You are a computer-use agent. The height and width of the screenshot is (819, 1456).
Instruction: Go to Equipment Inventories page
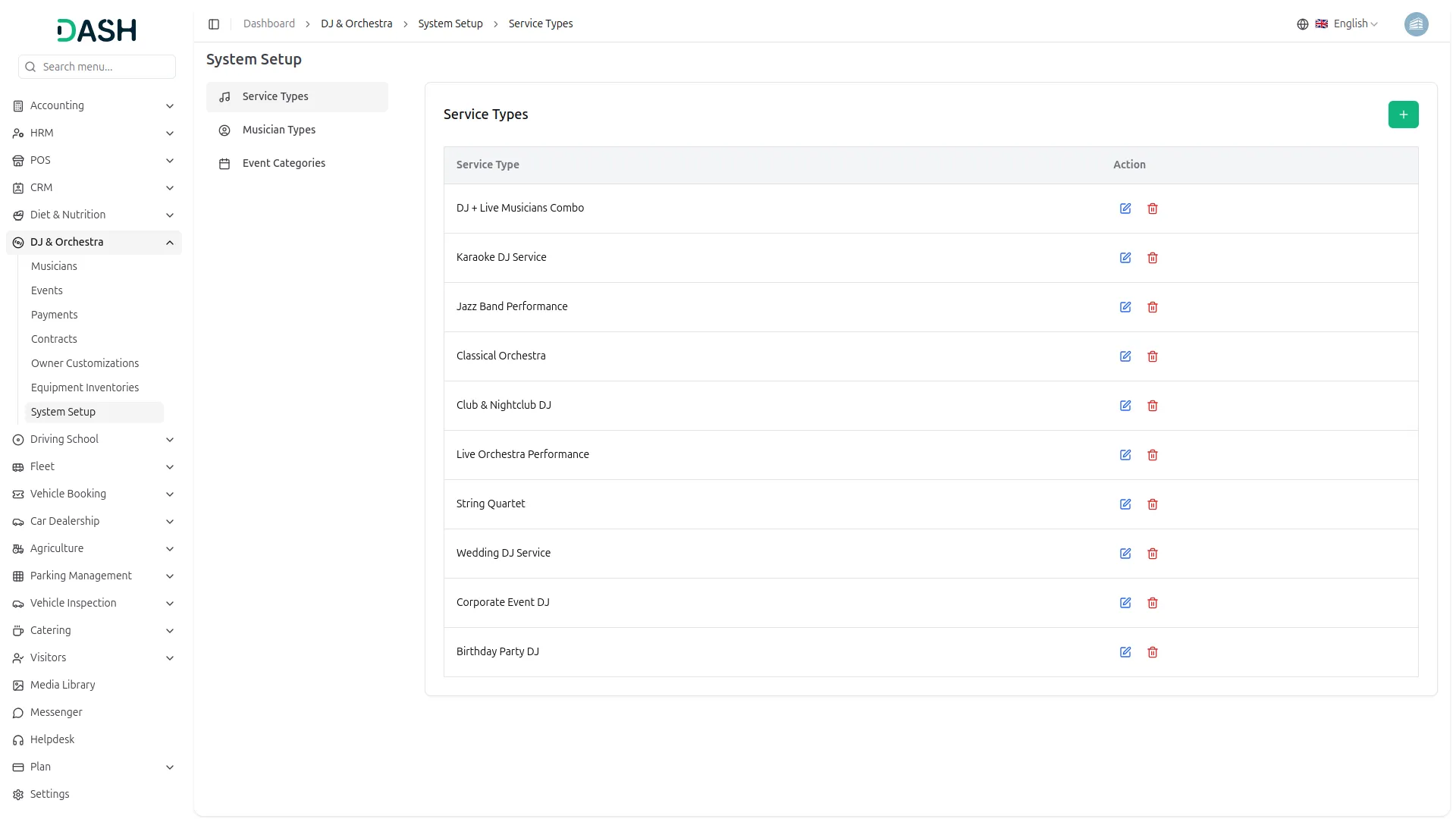click(85, 388)
